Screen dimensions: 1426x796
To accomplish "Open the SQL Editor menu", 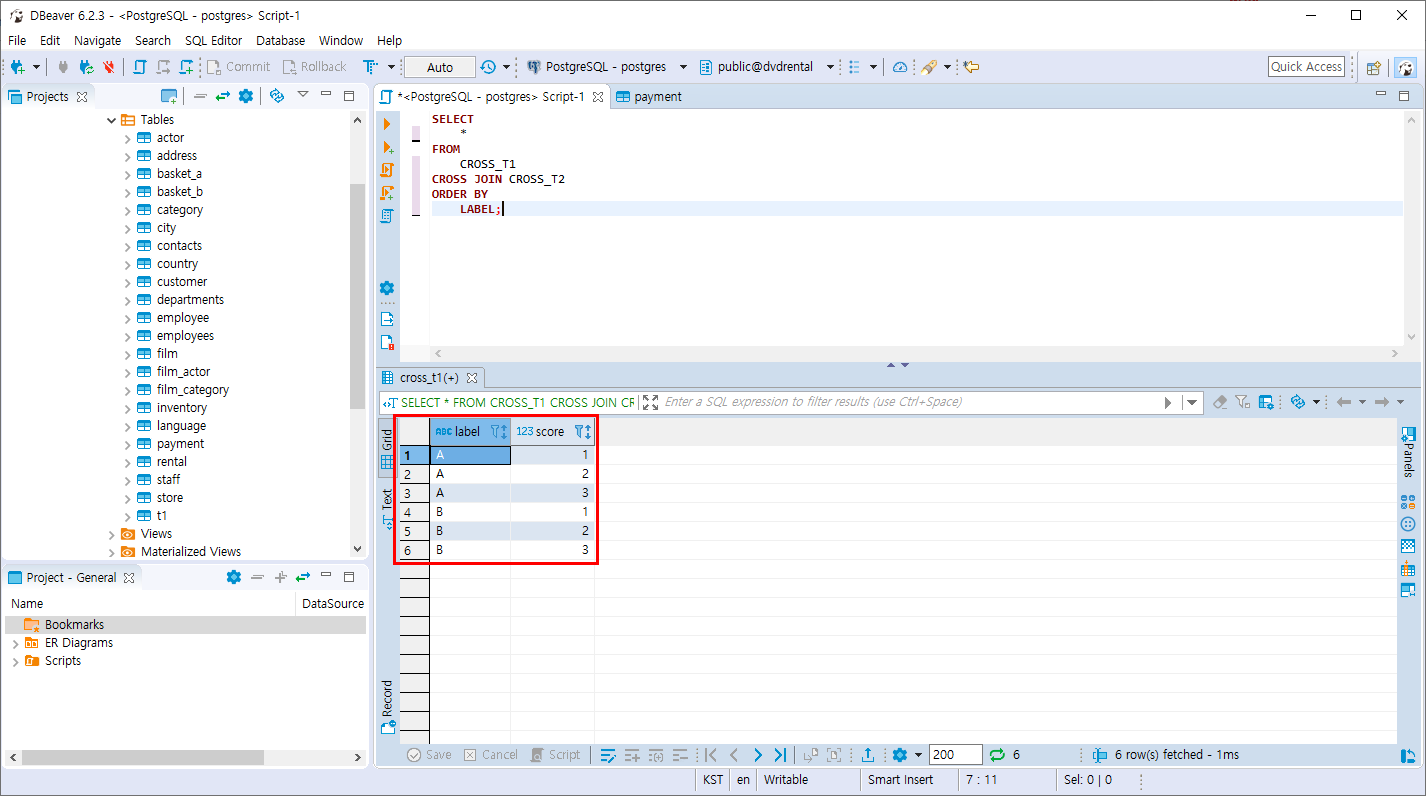I will [x=213, y=40].
